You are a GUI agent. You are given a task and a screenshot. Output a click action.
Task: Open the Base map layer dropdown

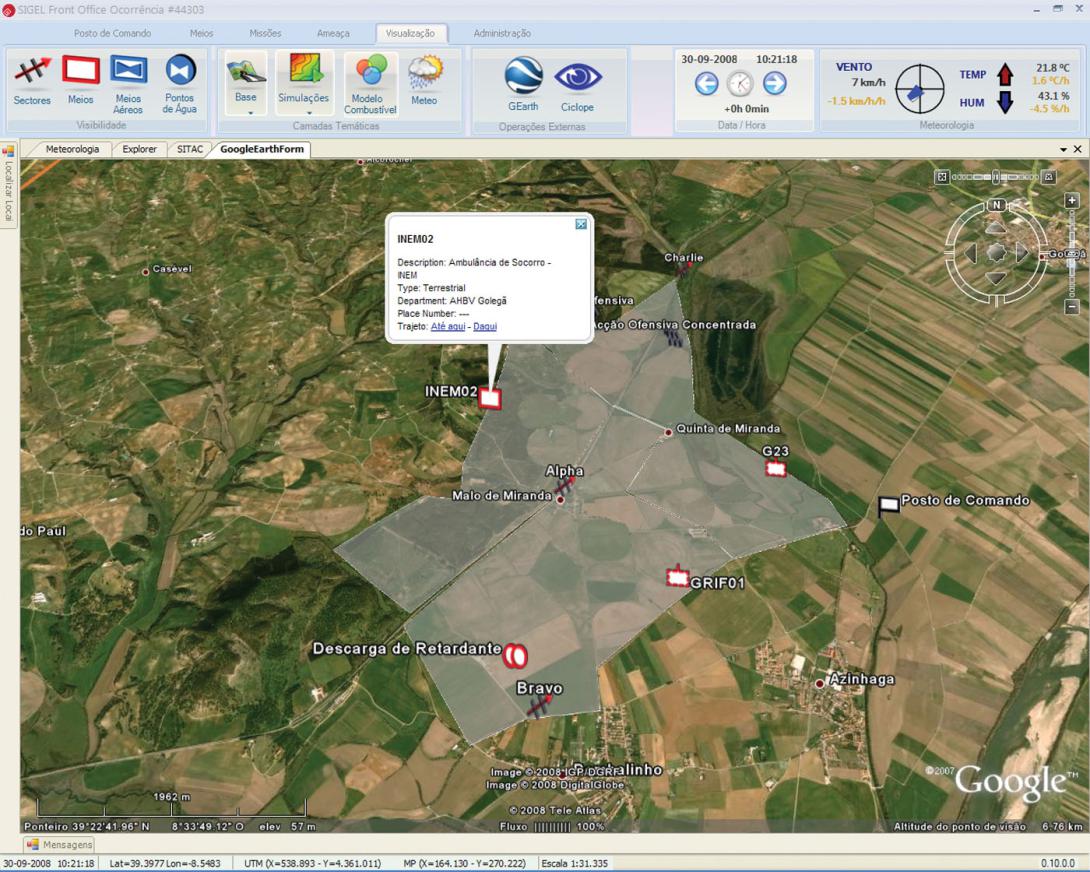coord(246,83)
